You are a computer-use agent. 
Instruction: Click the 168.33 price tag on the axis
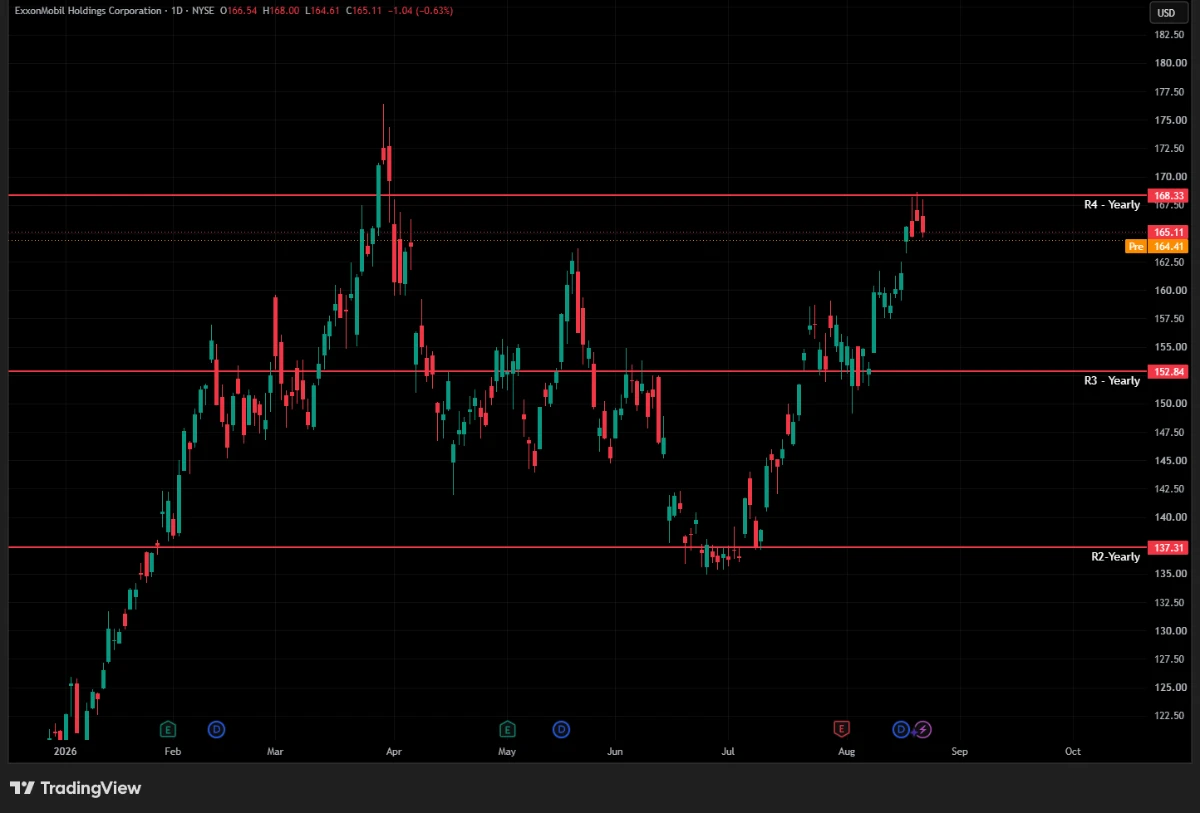[1168, 195]
